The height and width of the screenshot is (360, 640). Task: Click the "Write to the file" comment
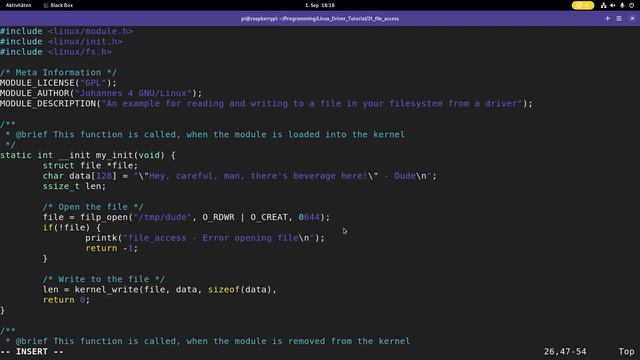click(x=104, y=279)
